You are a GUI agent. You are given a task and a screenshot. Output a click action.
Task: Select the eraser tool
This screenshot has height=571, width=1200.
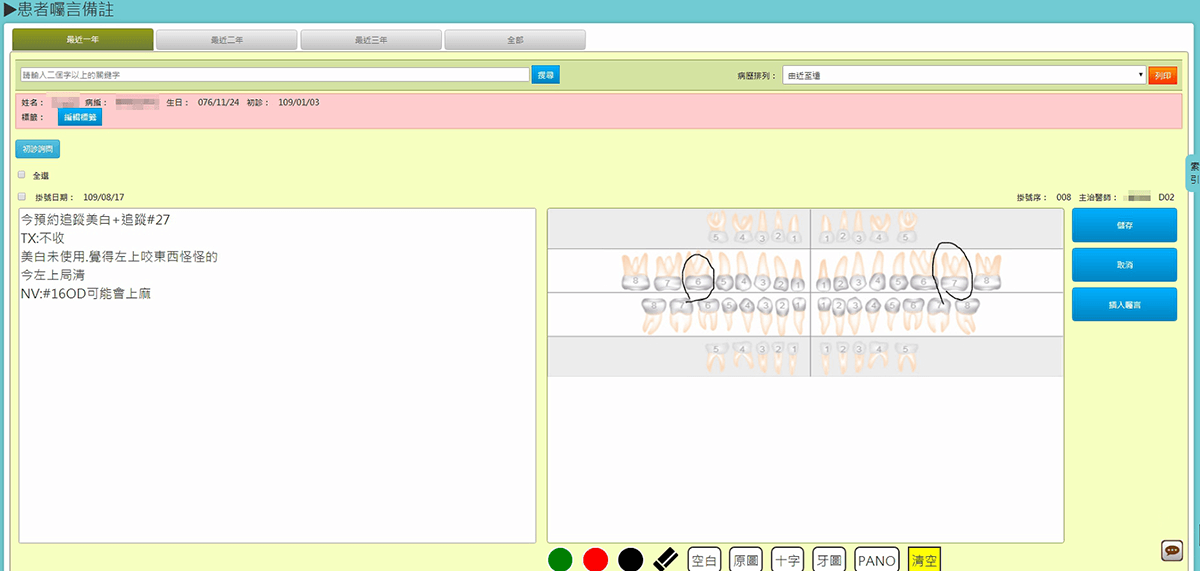[666, 560]
